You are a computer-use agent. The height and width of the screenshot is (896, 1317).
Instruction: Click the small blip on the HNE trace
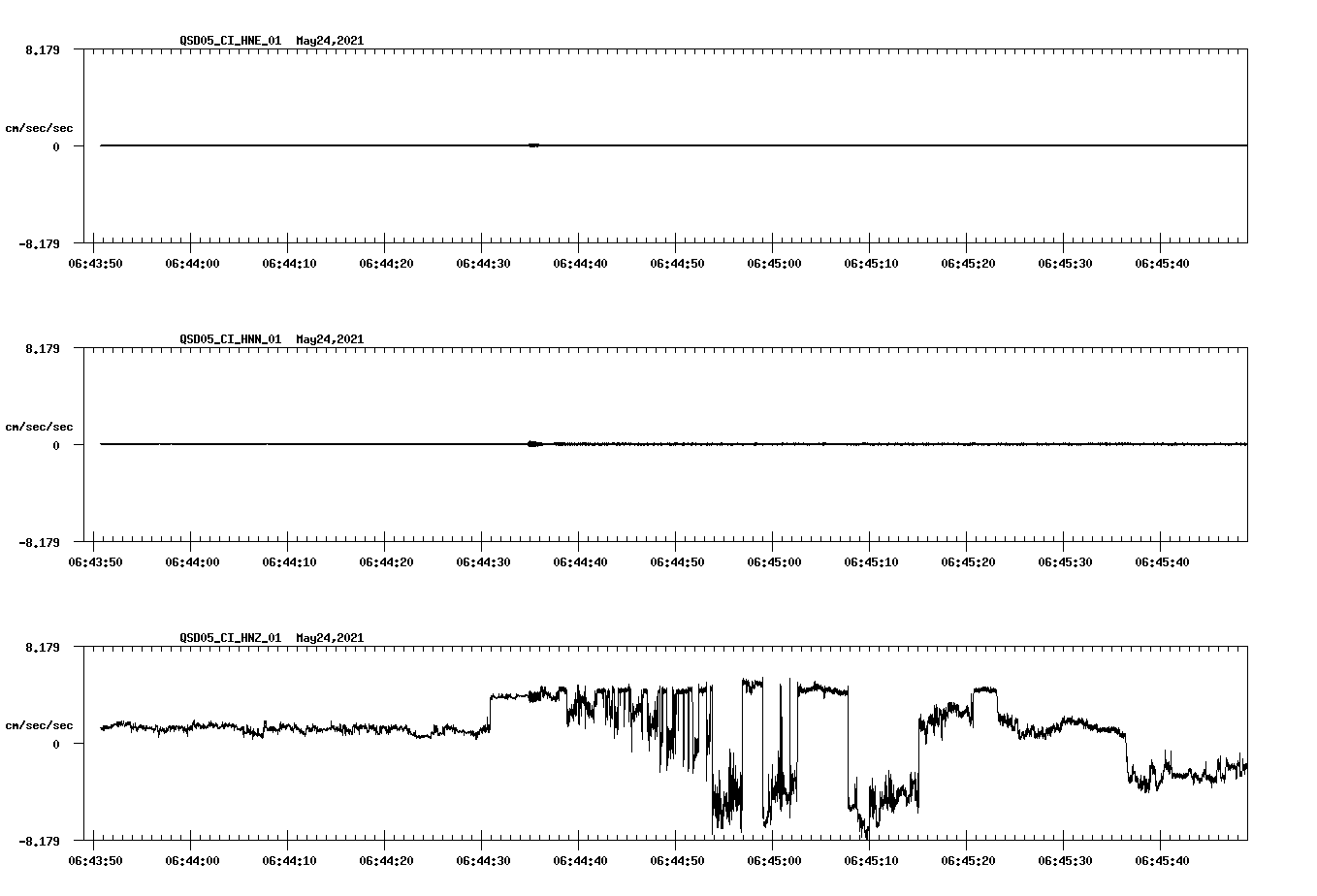[534, 146]
